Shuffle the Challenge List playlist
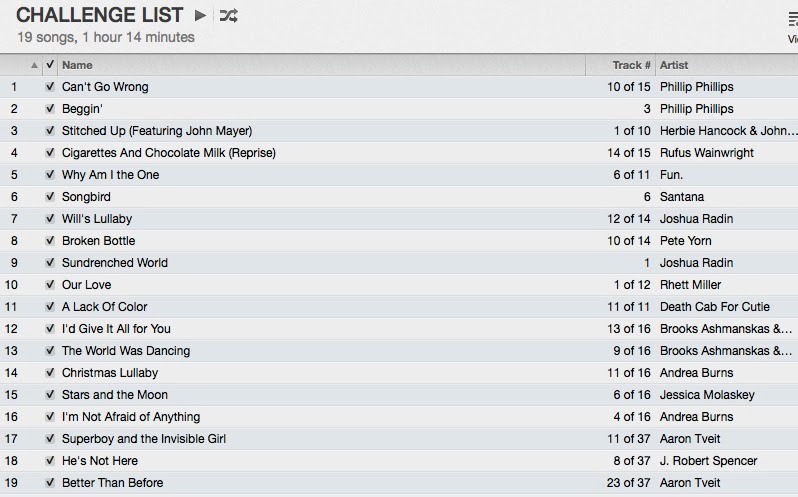 point(228,15)
